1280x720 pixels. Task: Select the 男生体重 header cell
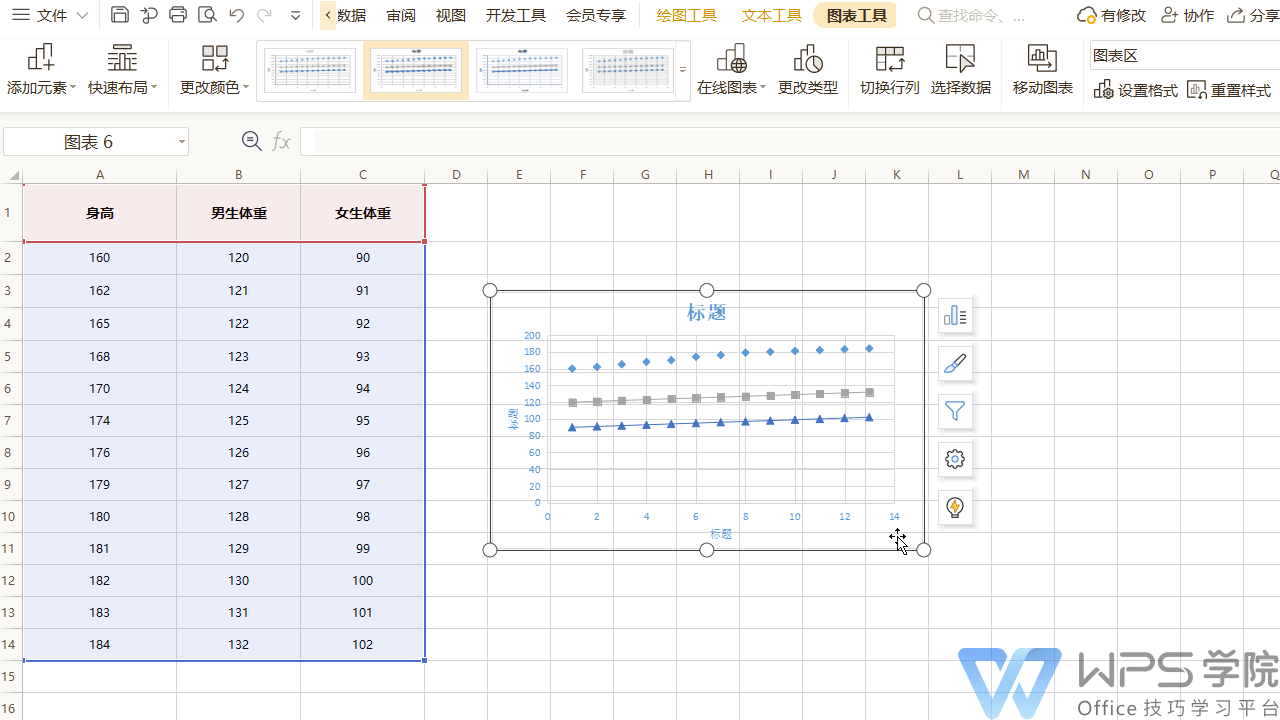pos(239,213)
